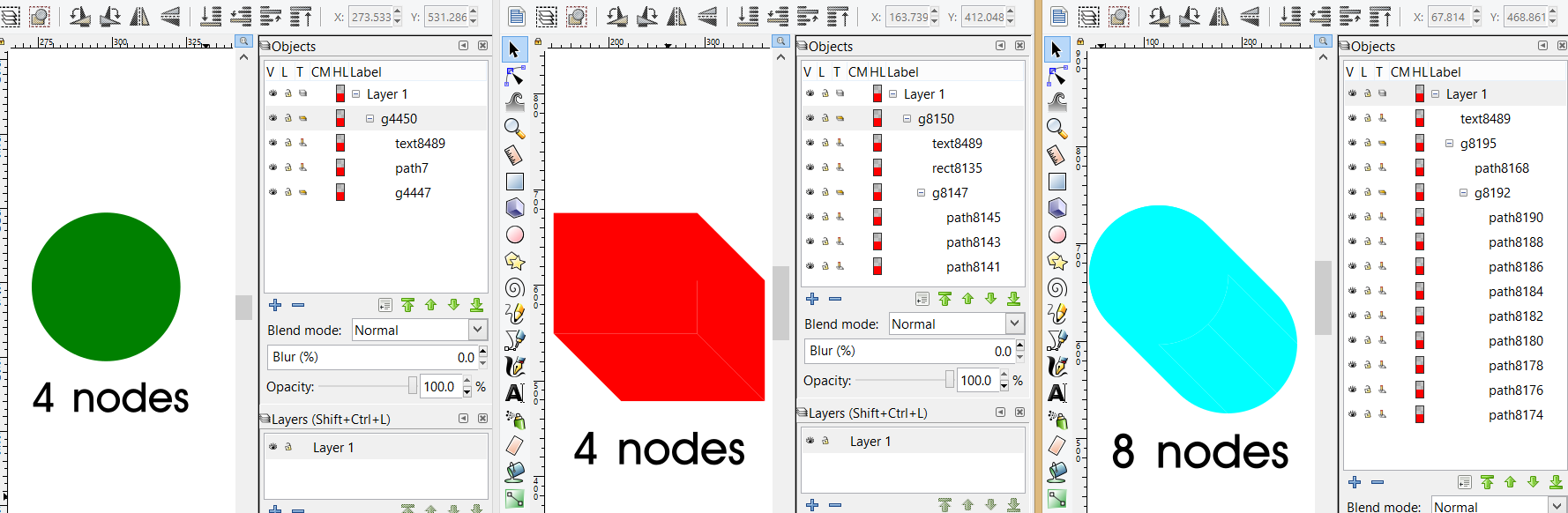Viewport: 1568px width, 513px height.
Task: Hide the path7 object via eye icon
Action: 273,167
